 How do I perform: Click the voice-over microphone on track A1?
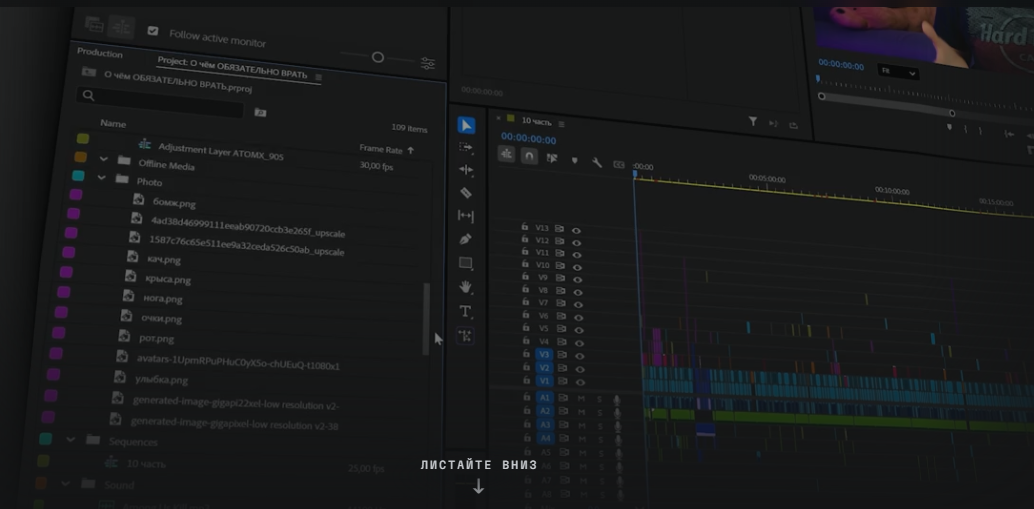pyautogui.click(x=617, y=400)
